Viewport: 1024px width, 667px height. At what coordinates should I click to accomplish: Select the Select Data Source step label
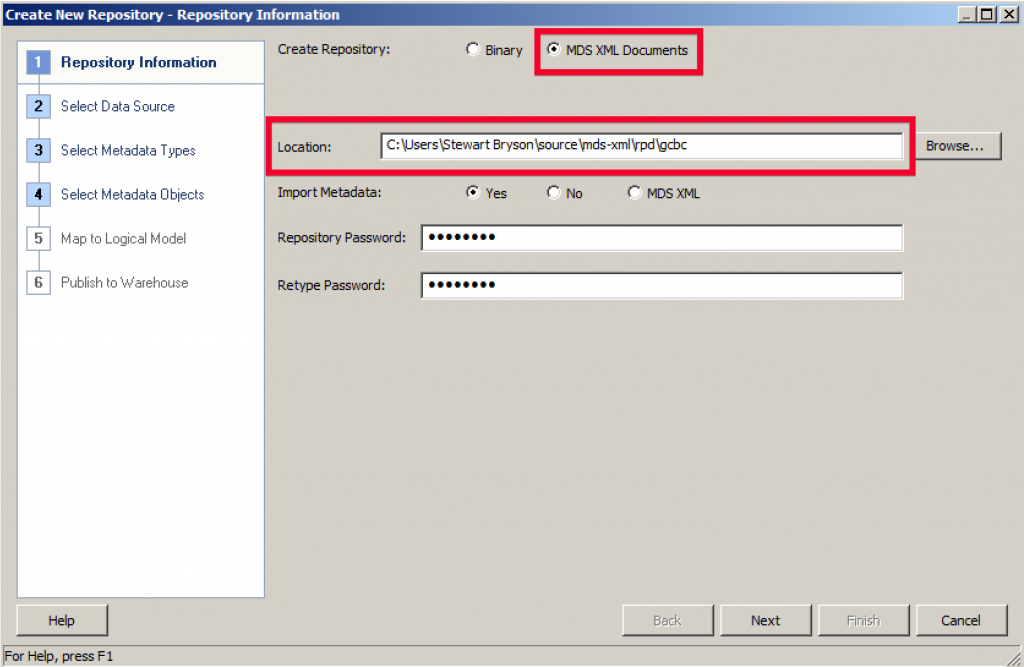pyautogui.click(x=117, y=106)
